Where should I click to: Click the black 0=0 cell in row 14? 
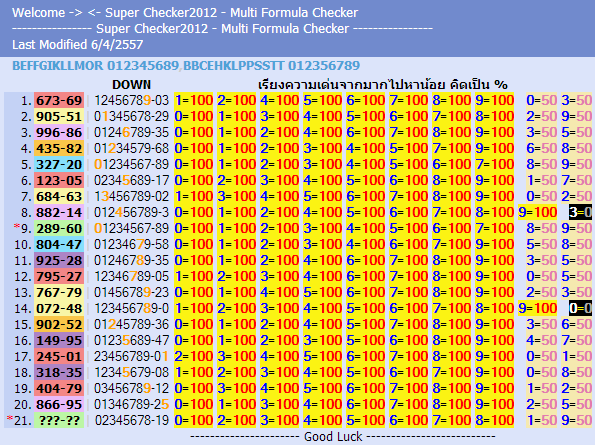coord(580,308)
